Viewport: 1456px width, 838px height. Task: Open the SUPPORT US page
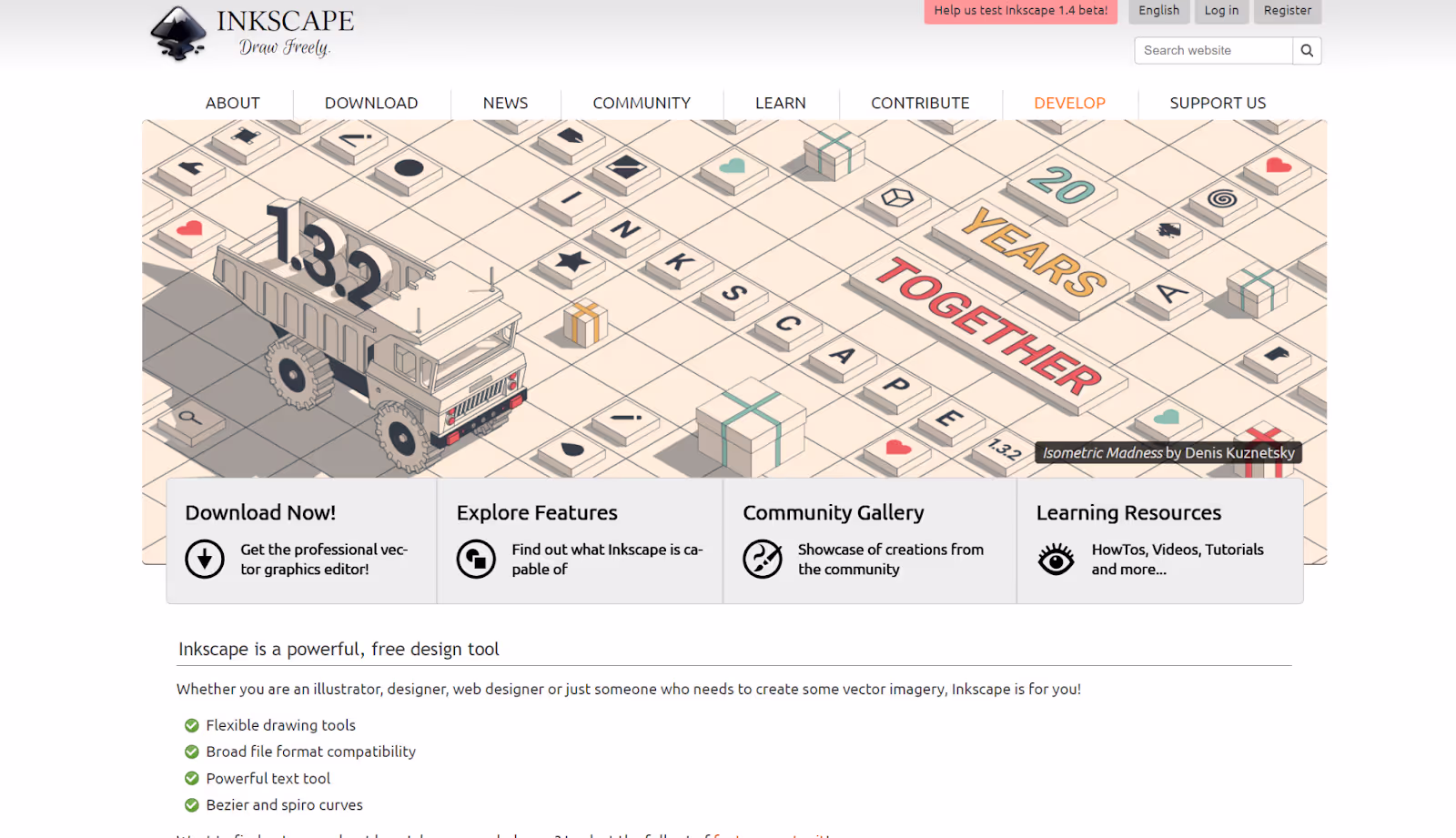[1217, 103]
